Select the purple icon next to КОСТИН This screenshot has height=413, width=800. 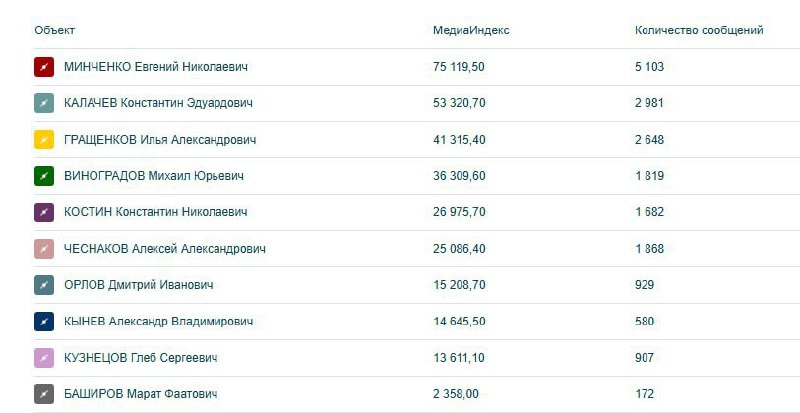44,212
